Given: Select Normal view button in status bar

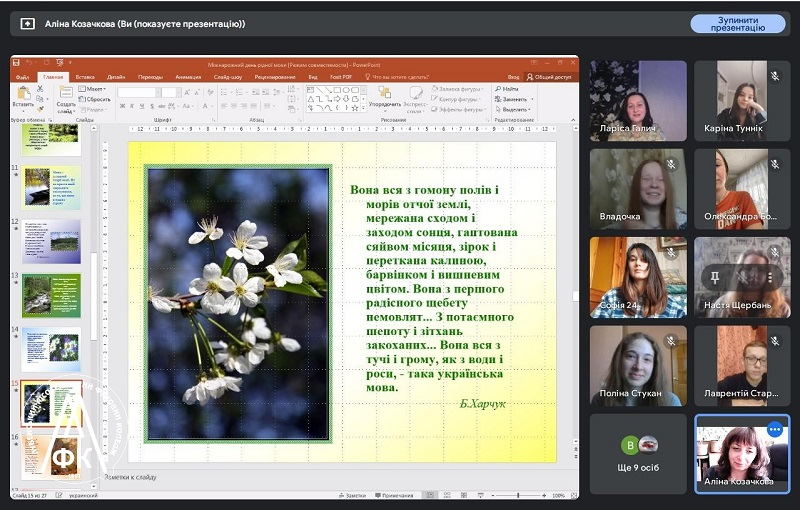Looking at the screenshot, I should click(431, 495).
